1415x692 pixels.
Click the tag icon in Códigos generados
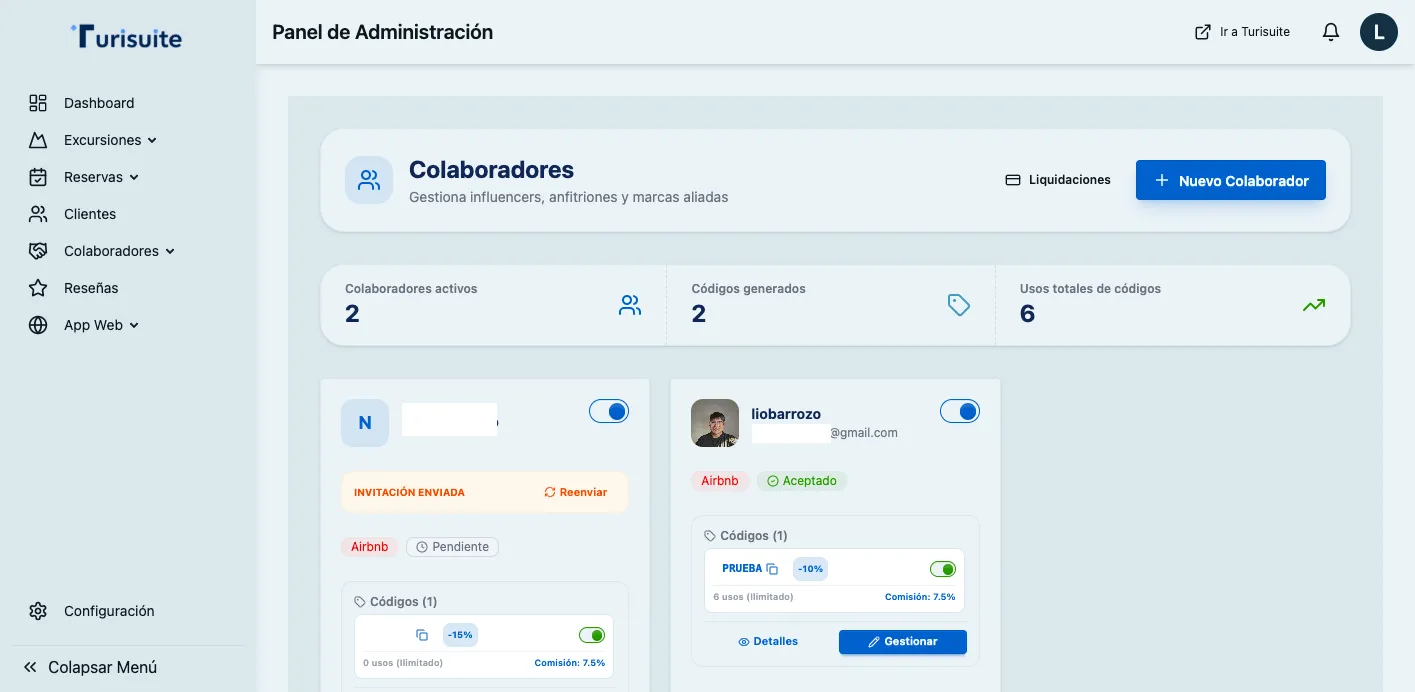coord(959,305)
